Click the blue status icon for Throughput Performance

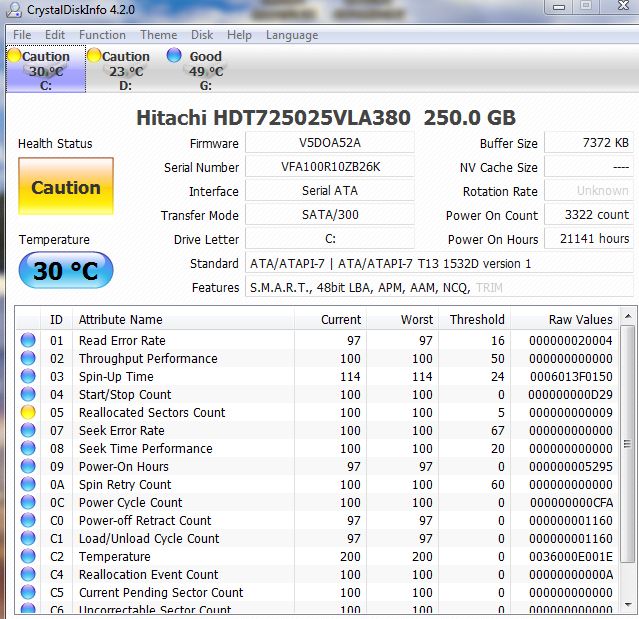(28, 358)
